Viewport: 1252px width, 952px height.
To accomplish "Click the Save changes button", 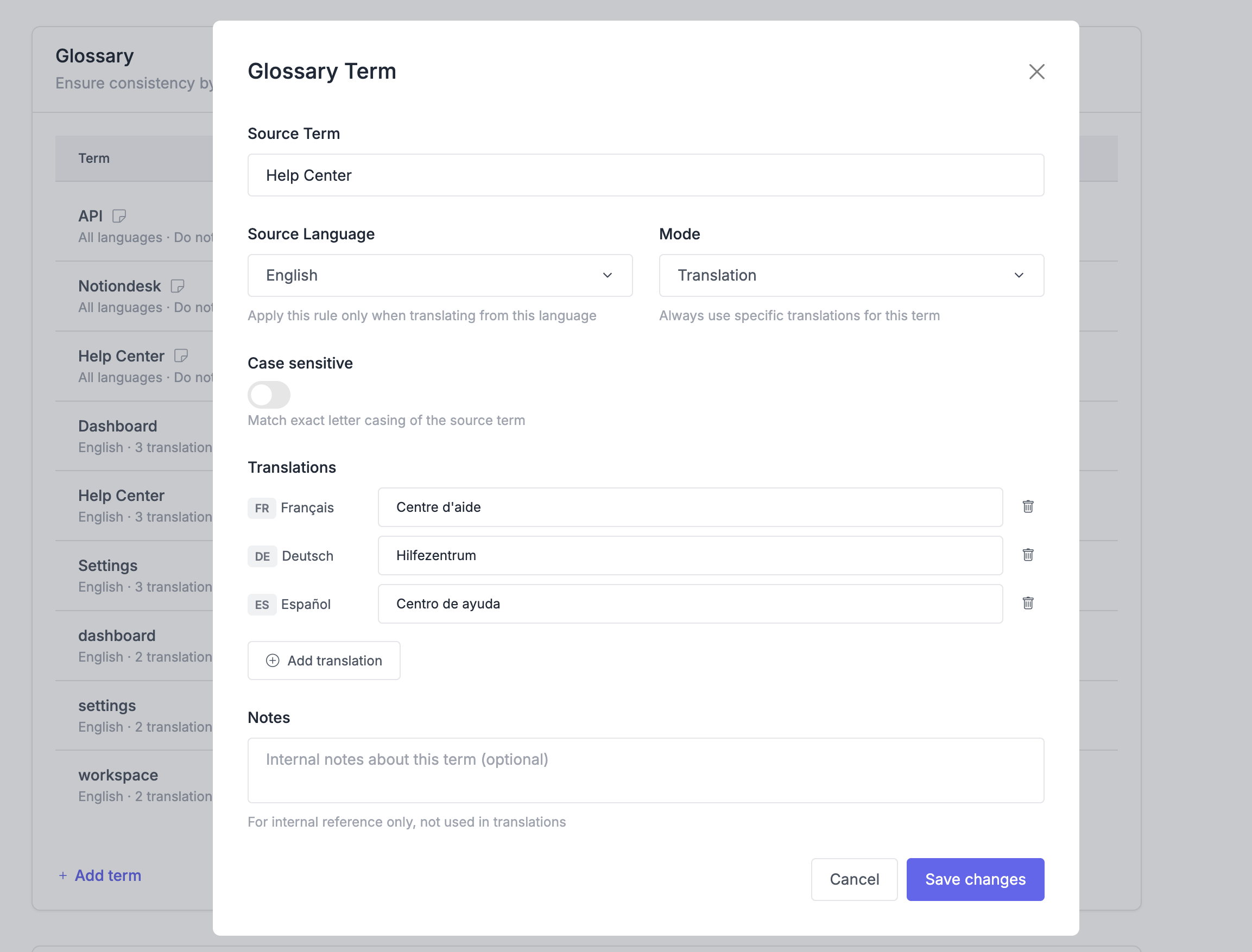I will pos(975,879).
